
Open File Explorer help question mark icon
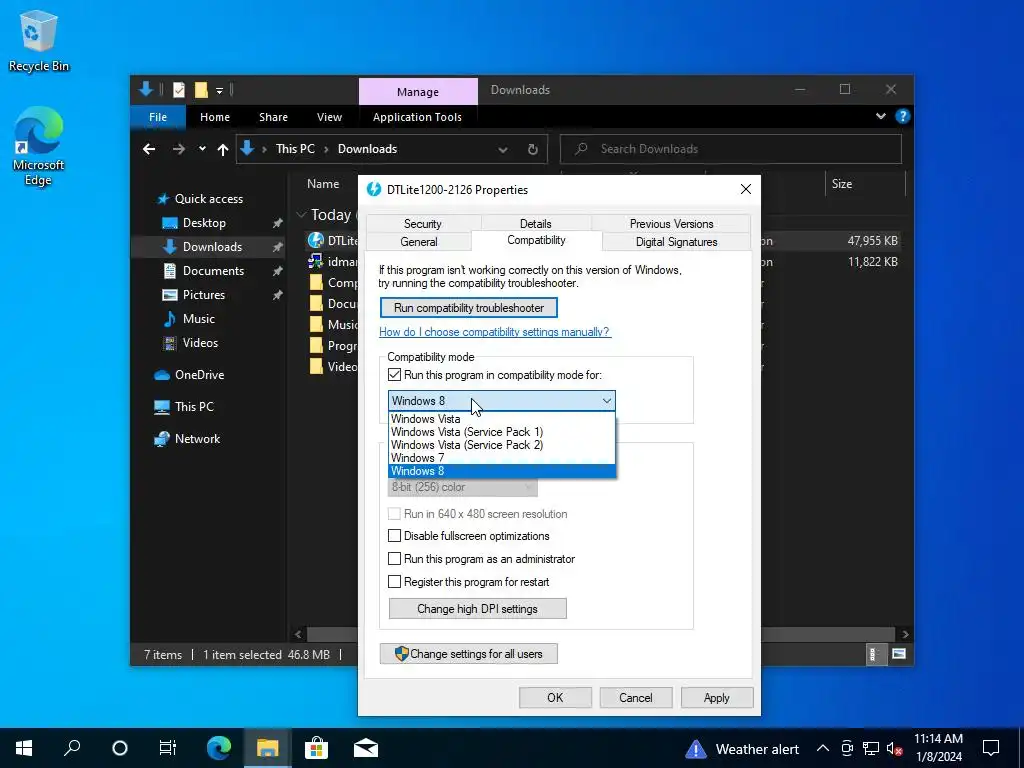[903, 116]
